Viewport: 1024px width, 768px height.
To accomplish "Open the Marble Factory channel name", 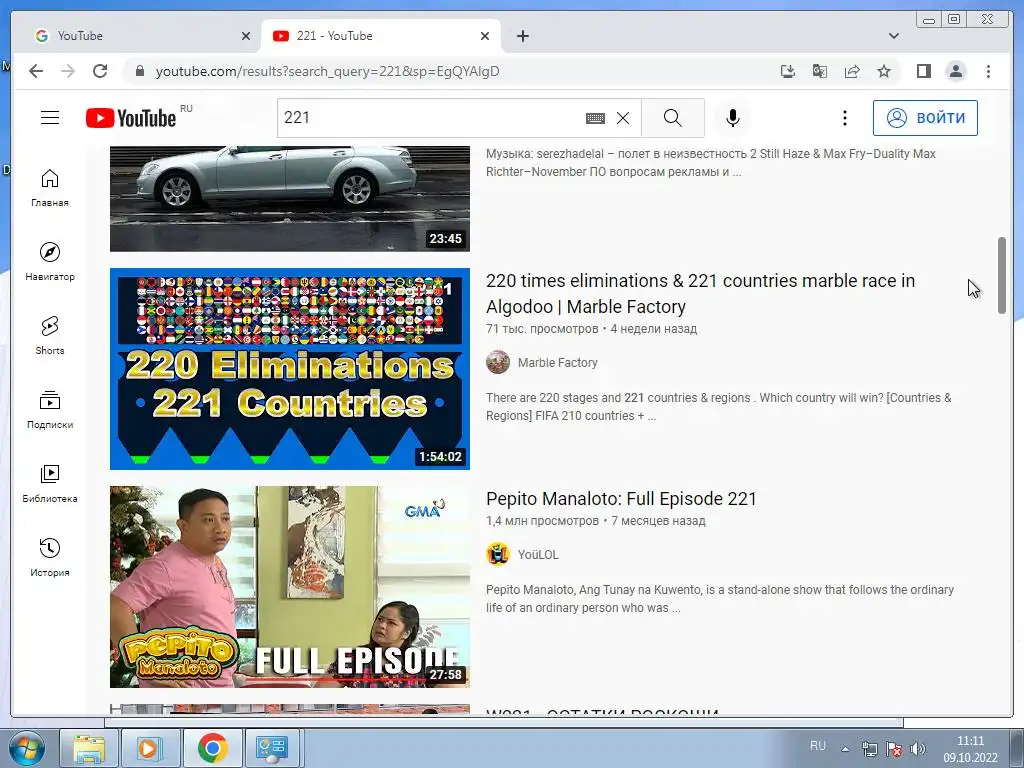I will click(557, 363).
